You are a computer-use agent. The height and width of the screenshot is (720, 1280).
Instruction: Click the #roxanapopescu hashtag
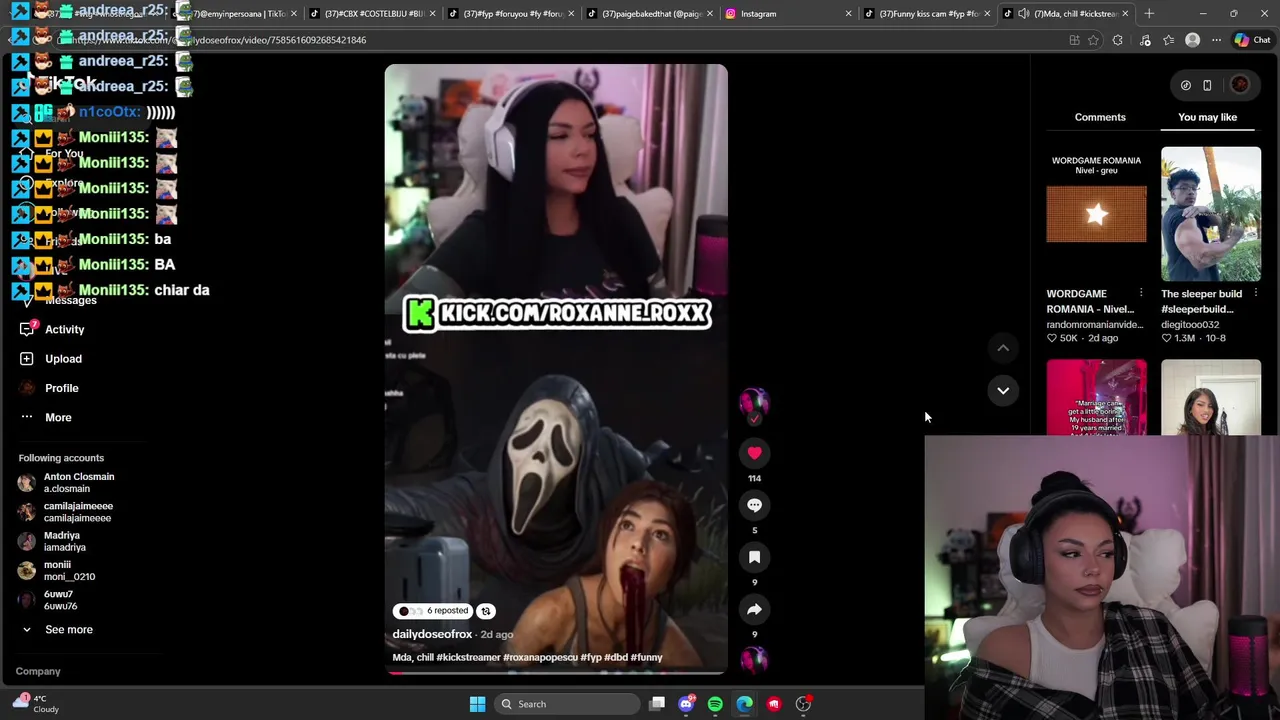point(540,657)
